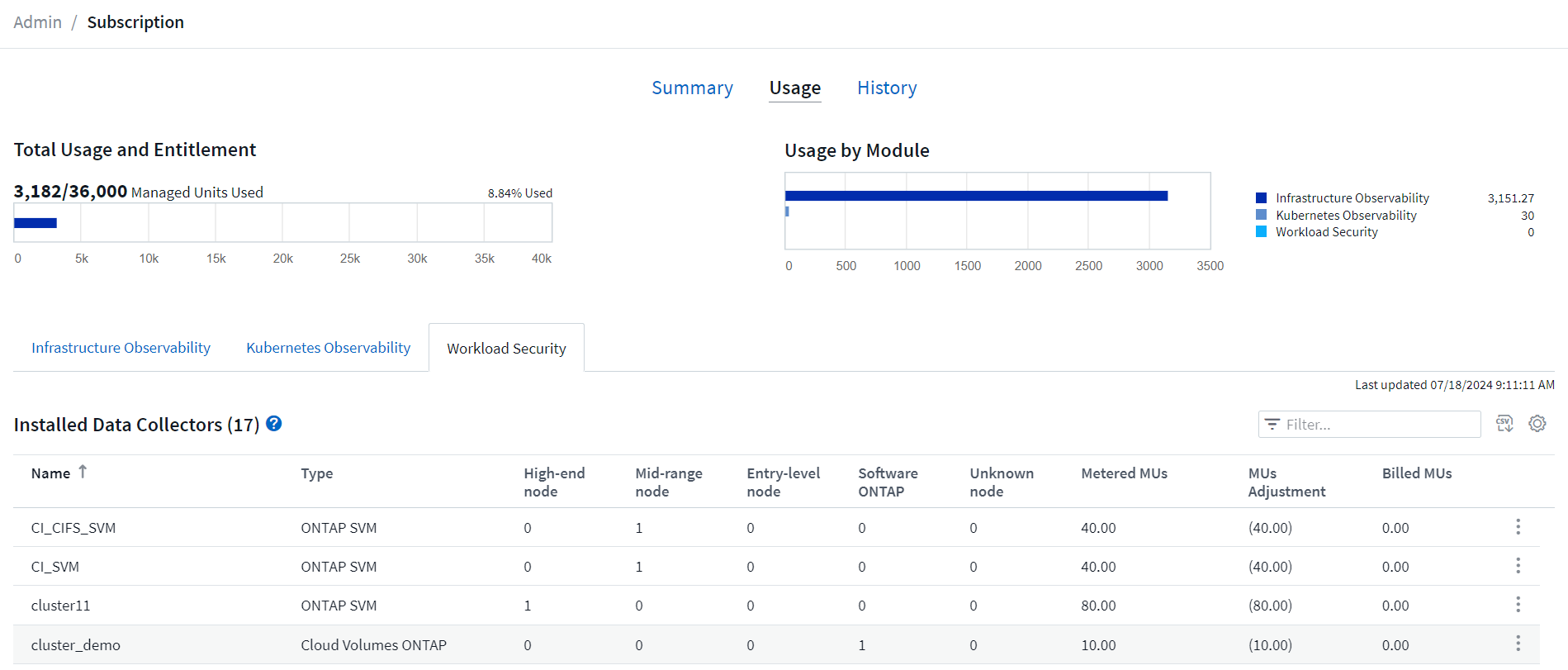Screen dimensions: 1568x670
Task: Open three-dot menu for CI_SVM row
Action: tap(1518, 566)
